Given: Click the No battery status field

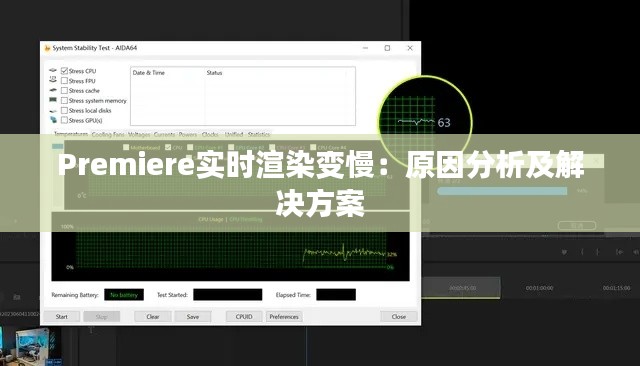Looking at the screenshot, I should (124, 295).
